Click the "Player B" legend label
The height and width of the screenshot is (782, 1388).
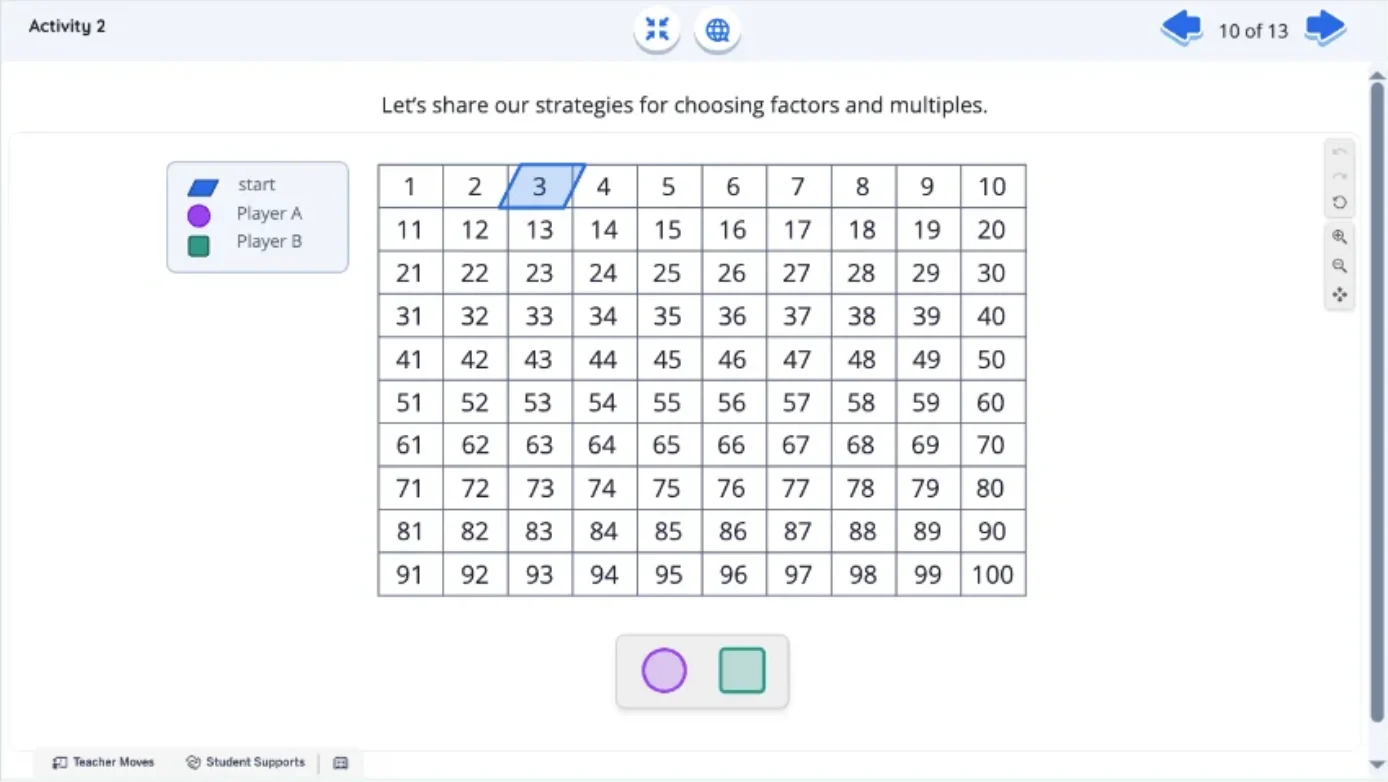269,241
